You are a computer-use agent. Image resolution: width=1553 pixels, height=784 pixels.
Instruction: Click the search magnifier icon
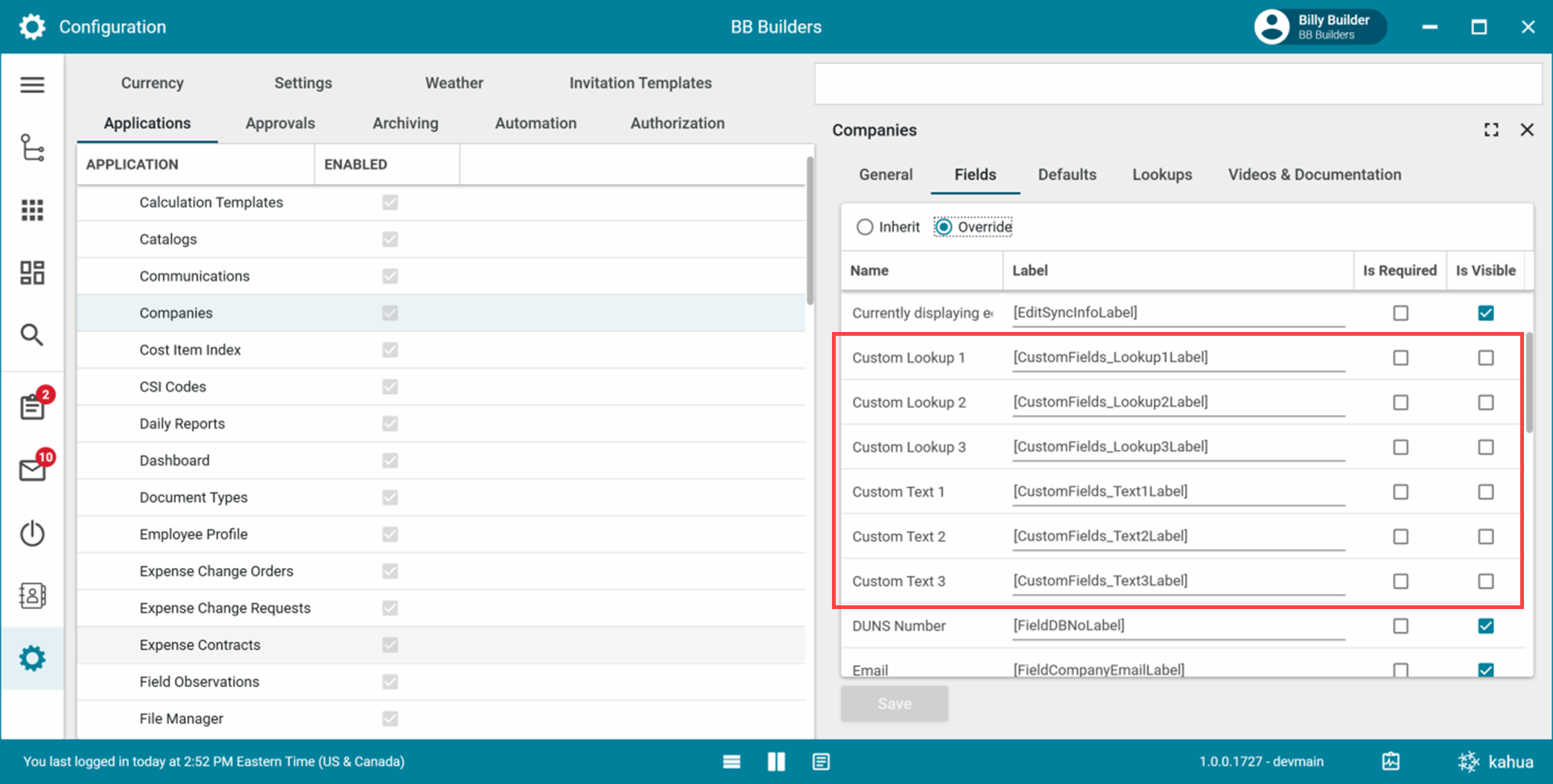(32, 335)
